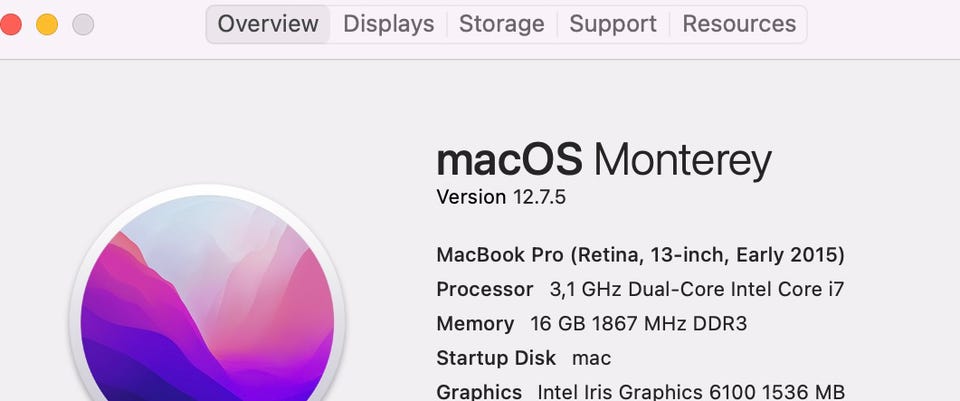Screen dimensions: 960x401
Task: Click the Intel Iris Graphics 6100 value
Action: (x=691, y=392)
